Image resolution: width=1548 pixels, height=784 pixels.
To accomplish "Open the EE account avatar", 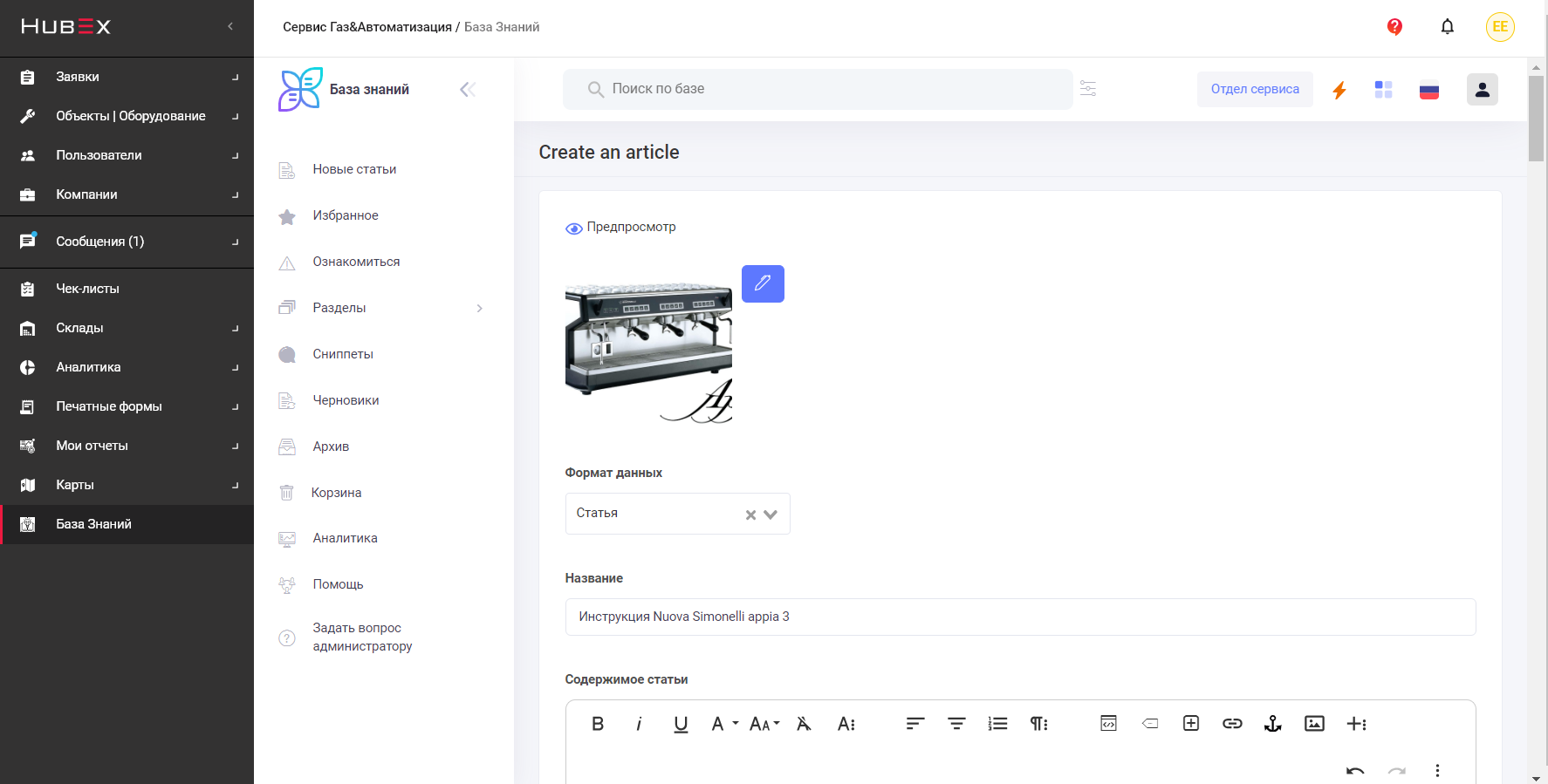I will (x=1500, y=27).
